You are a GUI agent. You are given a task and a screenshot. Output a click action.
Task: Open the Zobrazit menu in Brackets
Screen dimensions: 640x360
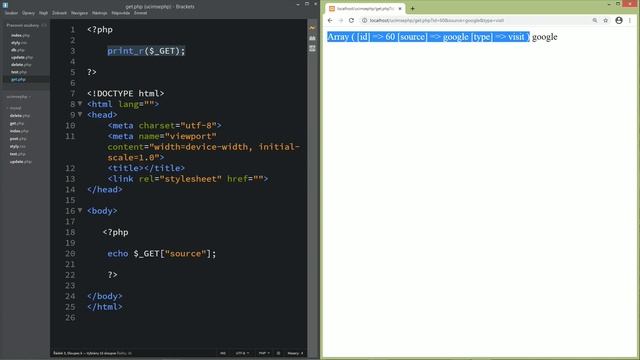(x=59, y=13)
